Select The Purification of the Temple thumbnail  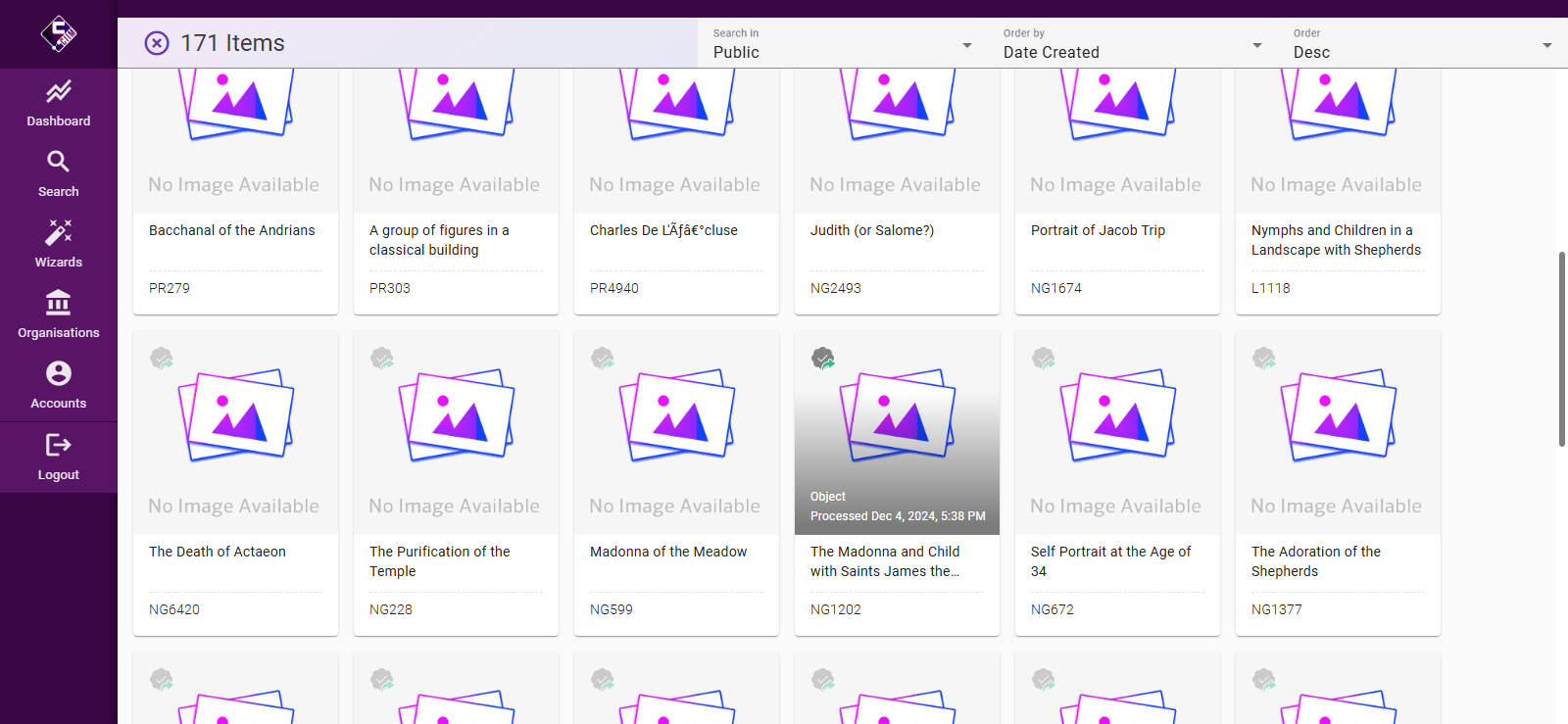[456, 433]
